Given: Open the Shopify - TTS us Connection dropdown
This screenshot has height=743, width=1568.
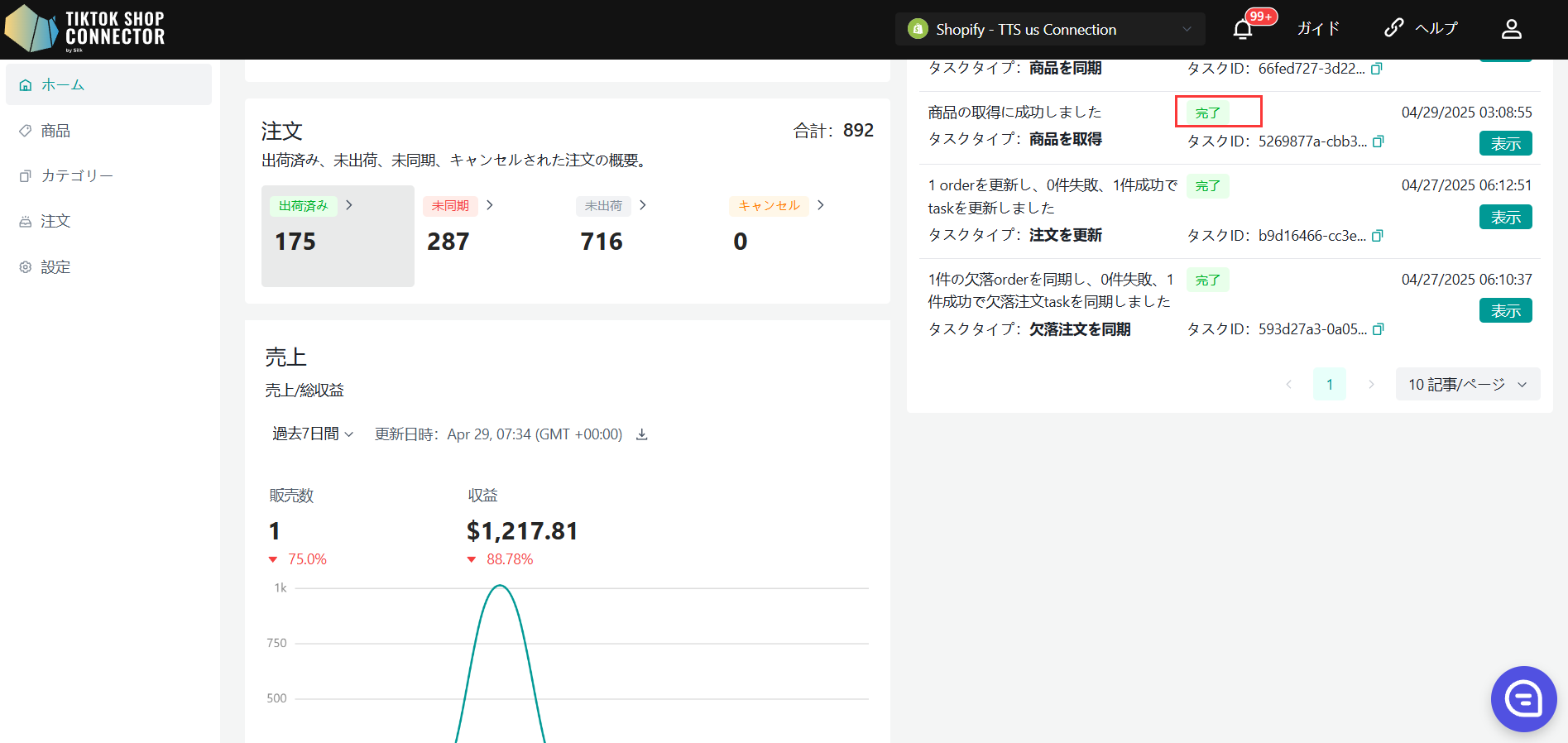Looking at the screenshot, I should pyautogui.click(x=1049, y=30).
